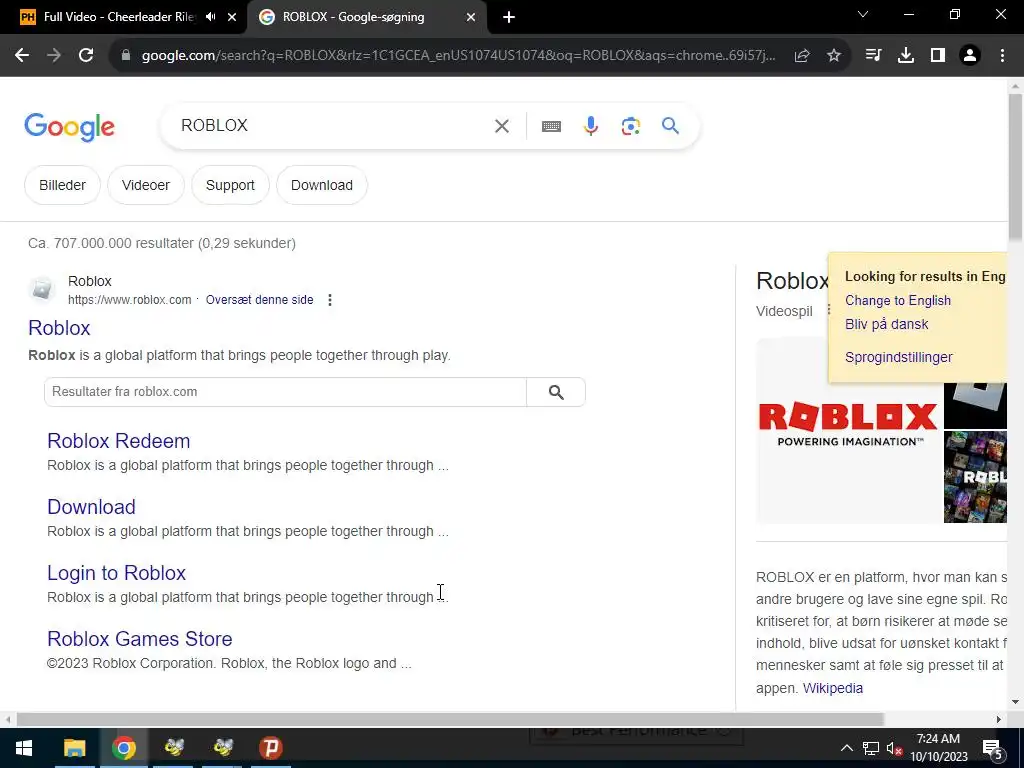Open Wikipedia link in knowledge panel

click(833, 688)
